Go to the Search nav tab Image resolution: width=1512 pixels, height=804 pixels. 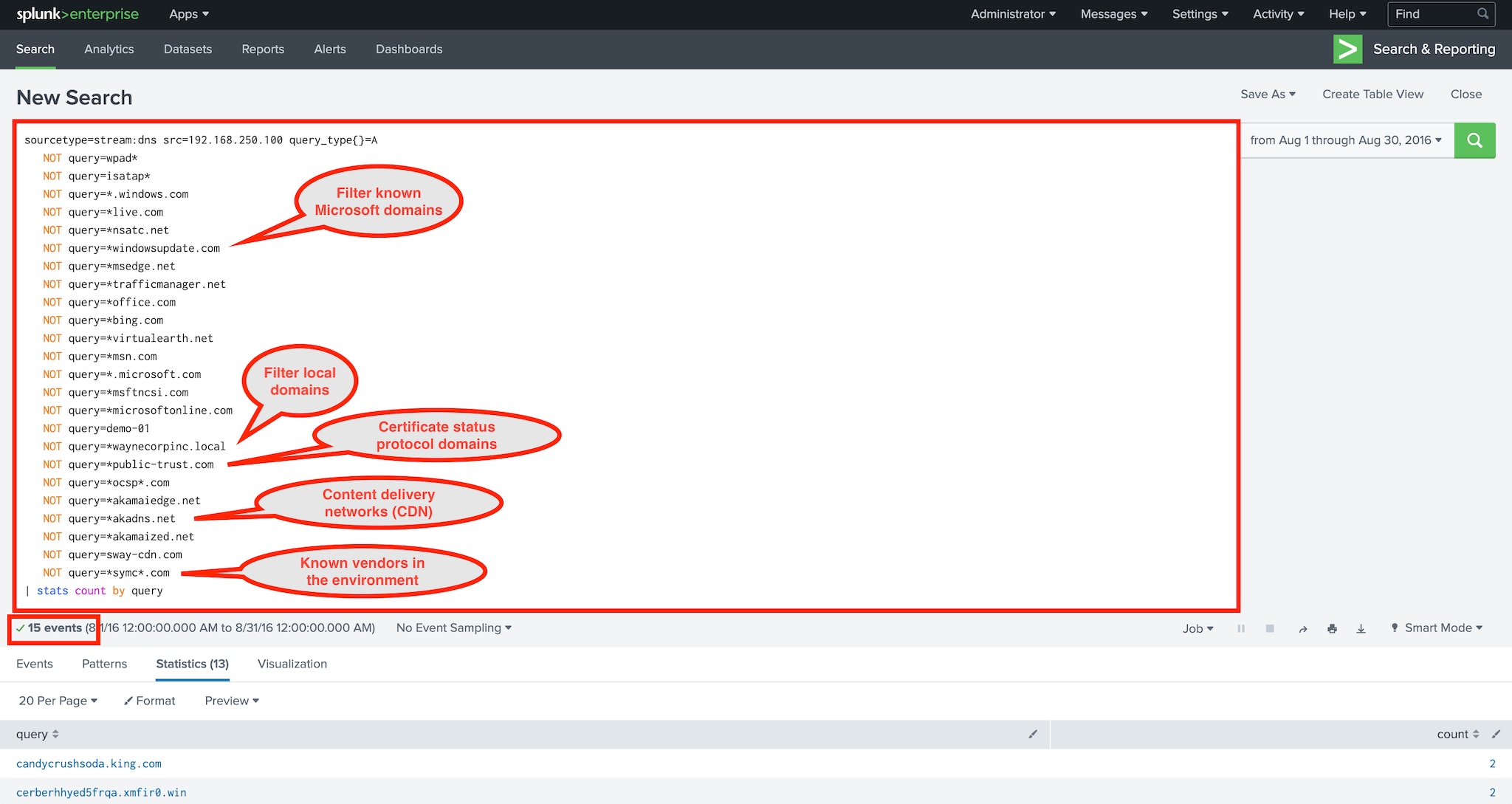[x=35, y=49]
